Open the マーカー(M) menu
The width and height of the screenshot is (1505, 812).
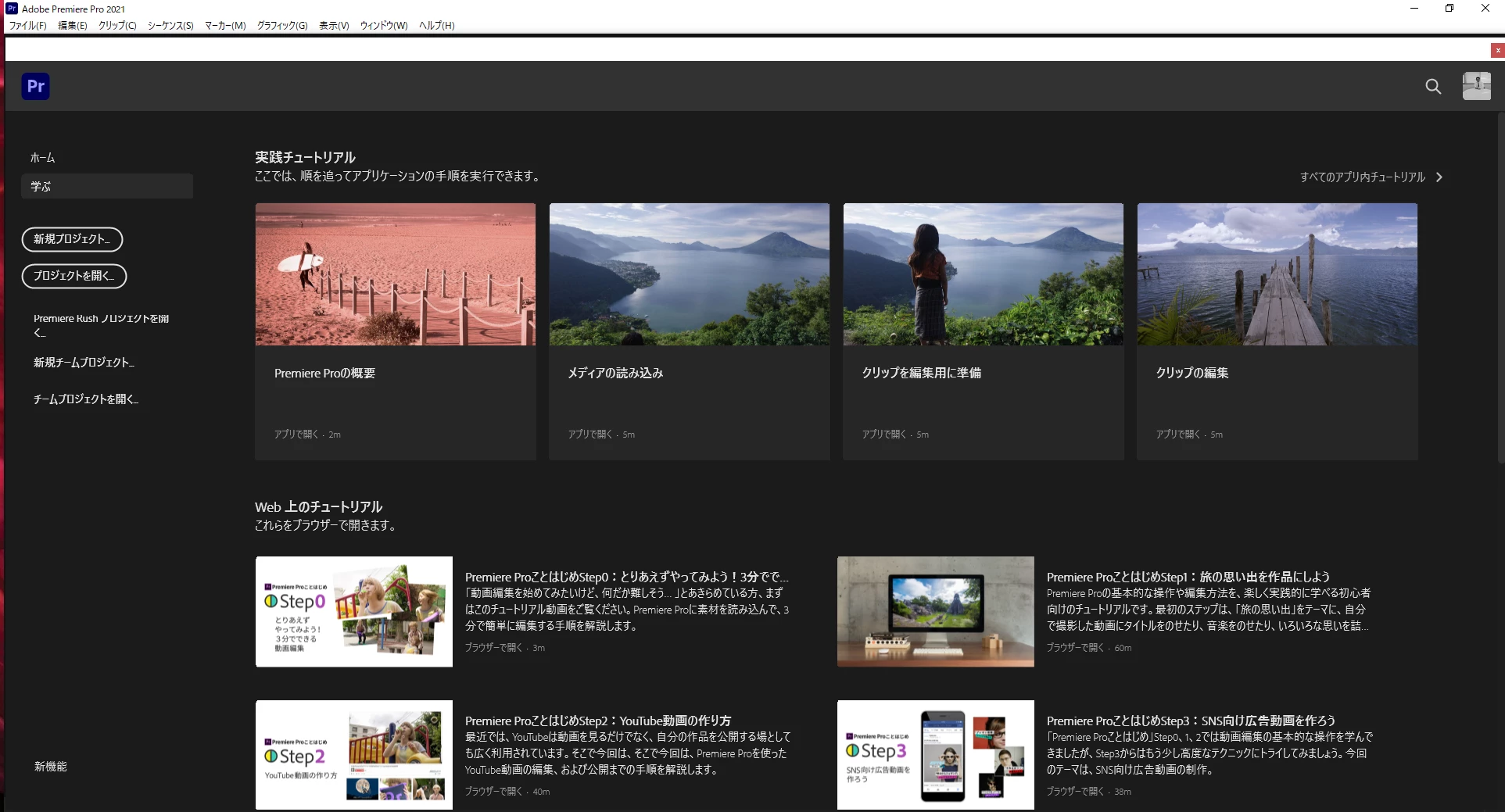pos(225,26)
